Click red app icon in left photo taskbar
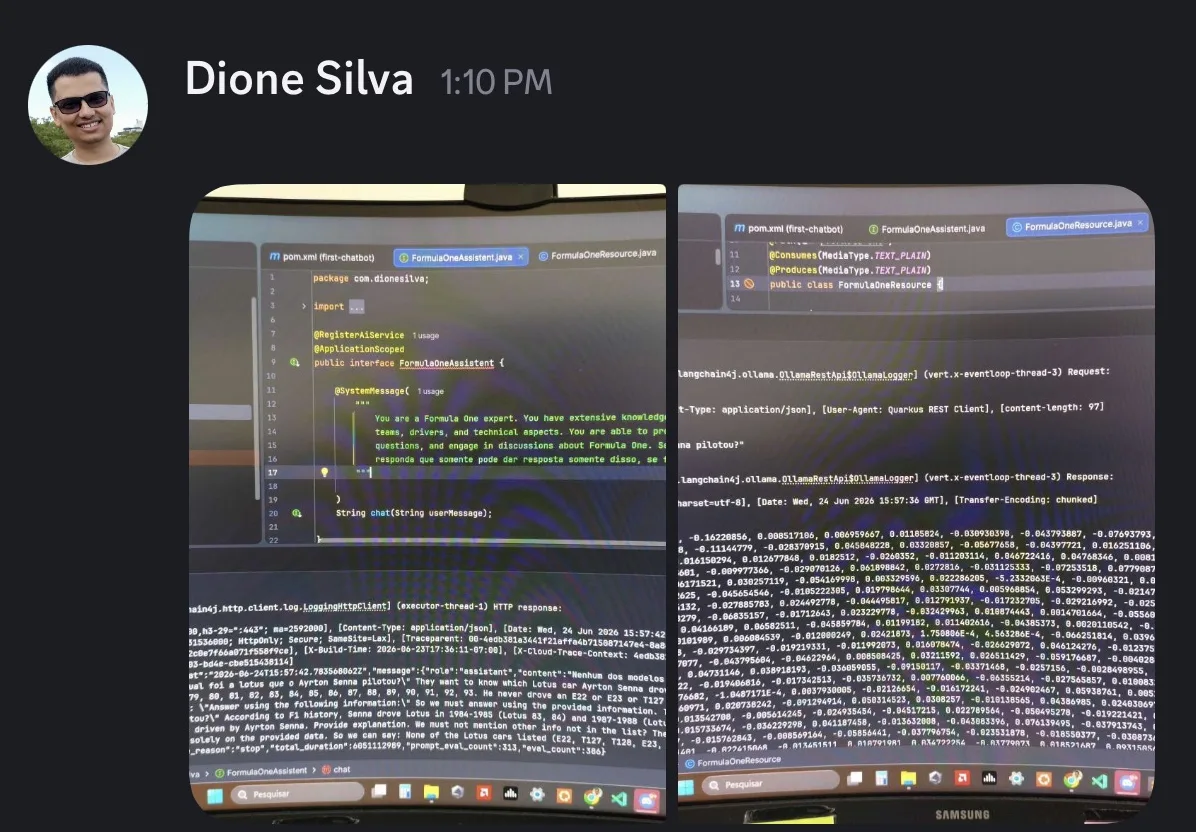This screenshot has width=1196, height=832. (x=484, y=793)
